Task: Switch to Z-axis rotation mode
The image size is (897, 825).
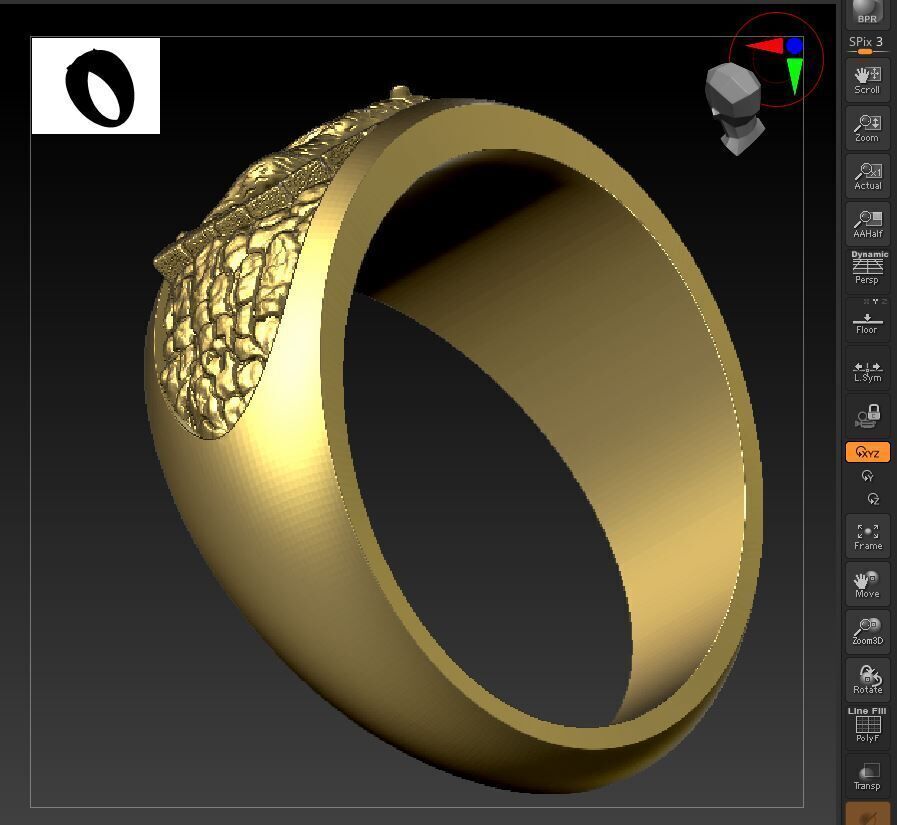Action: 873,499
